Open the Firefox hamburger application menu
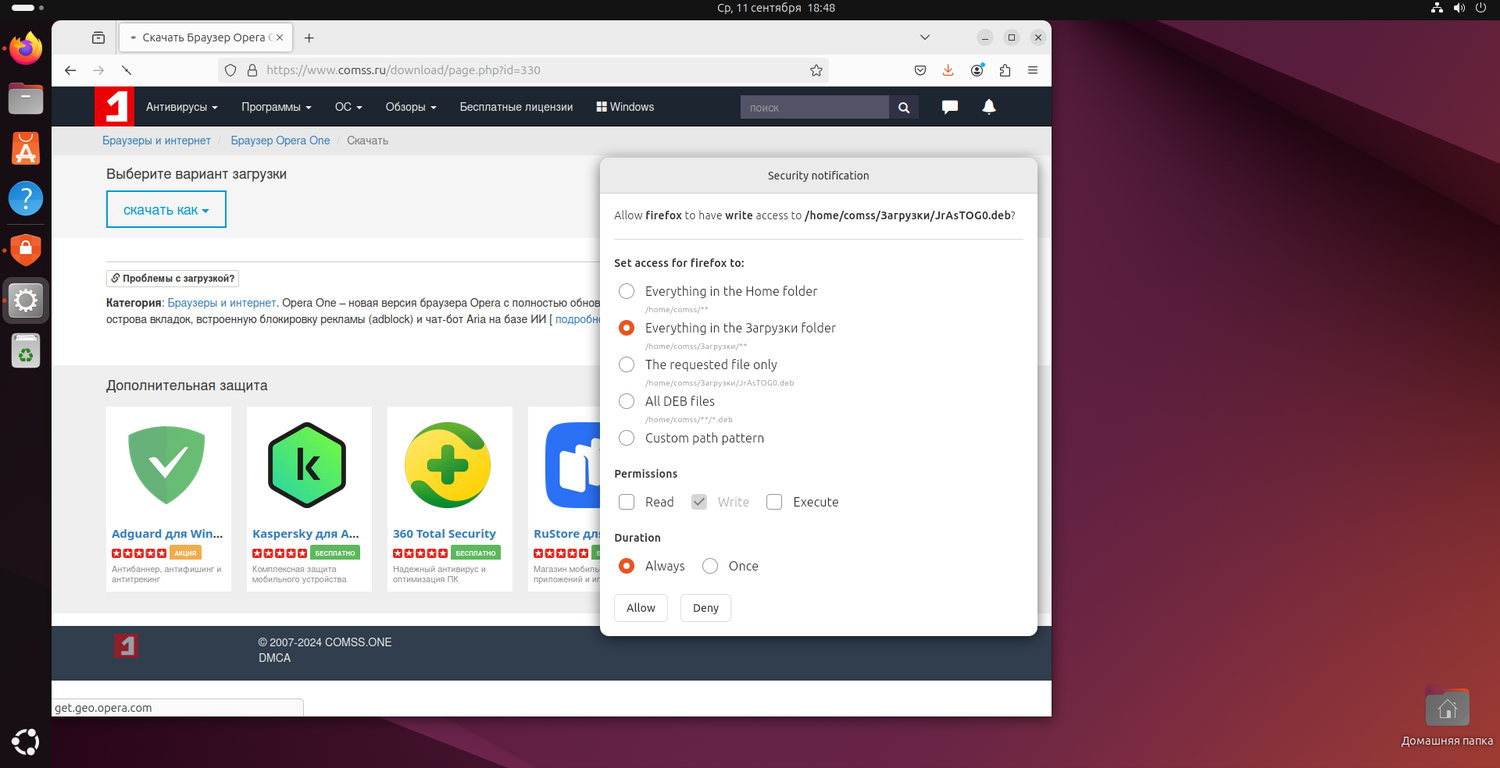The image size is (1500, 768). coord(1033,71)
